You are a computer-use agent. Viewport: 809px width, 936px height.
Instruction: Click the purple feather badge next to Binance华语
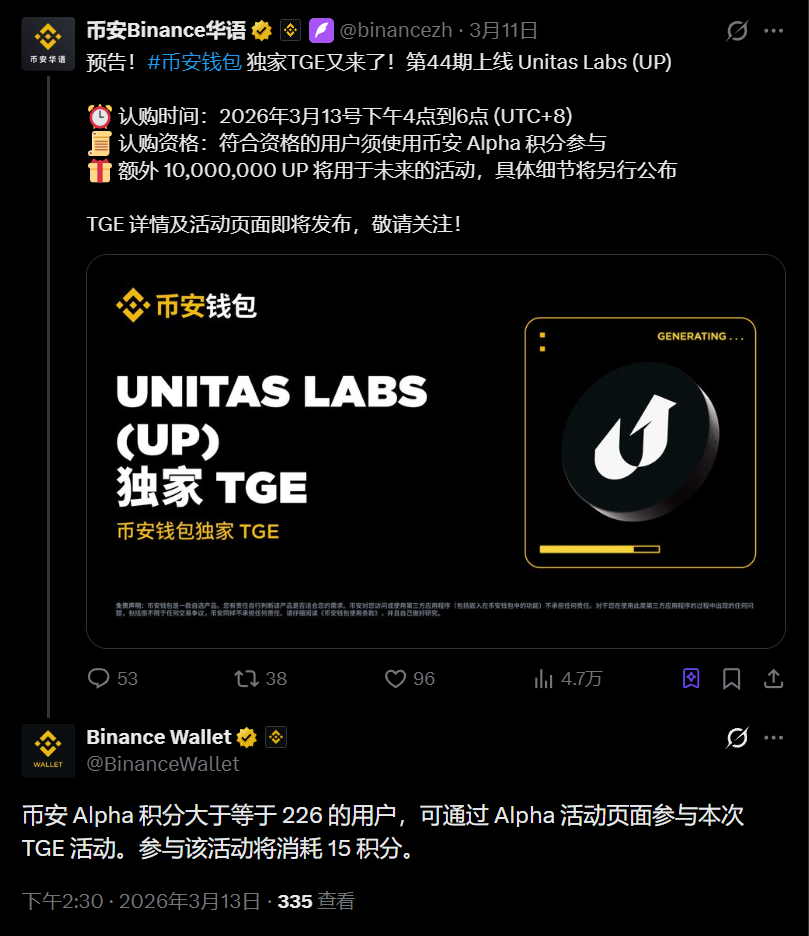321,30
